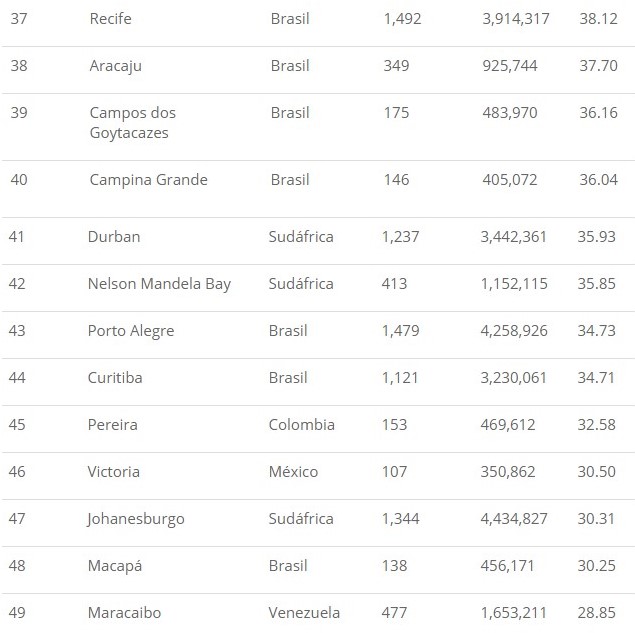Select México in the Victoria row
Screen dimensions: 635x633
[293, 472]
